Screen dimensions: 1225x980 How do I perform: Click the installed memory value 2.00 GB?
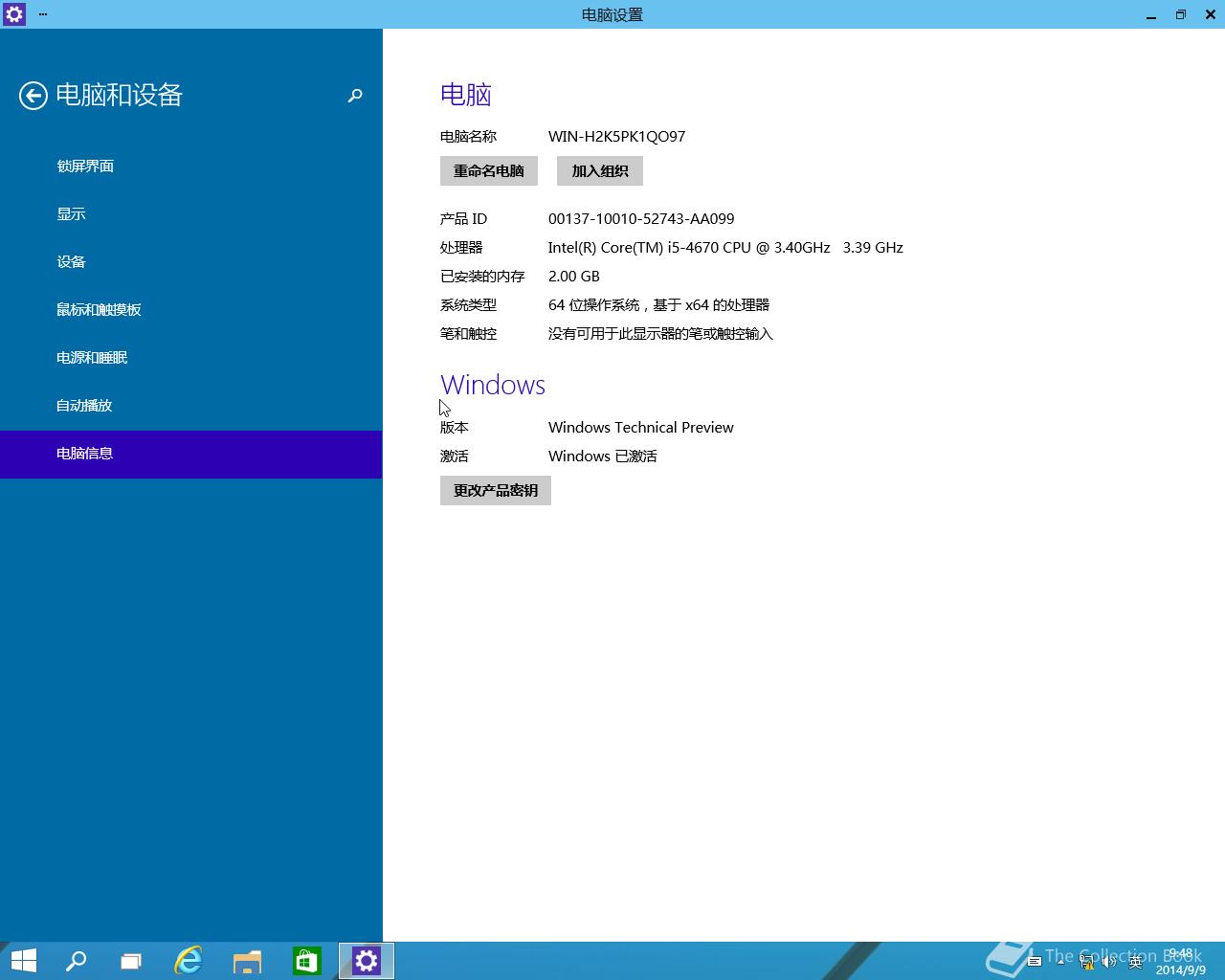574,277
